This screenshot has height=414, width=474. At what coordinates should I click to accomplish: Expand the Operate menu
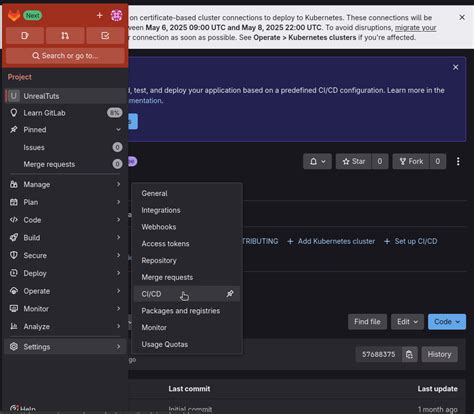click(66, 291)
